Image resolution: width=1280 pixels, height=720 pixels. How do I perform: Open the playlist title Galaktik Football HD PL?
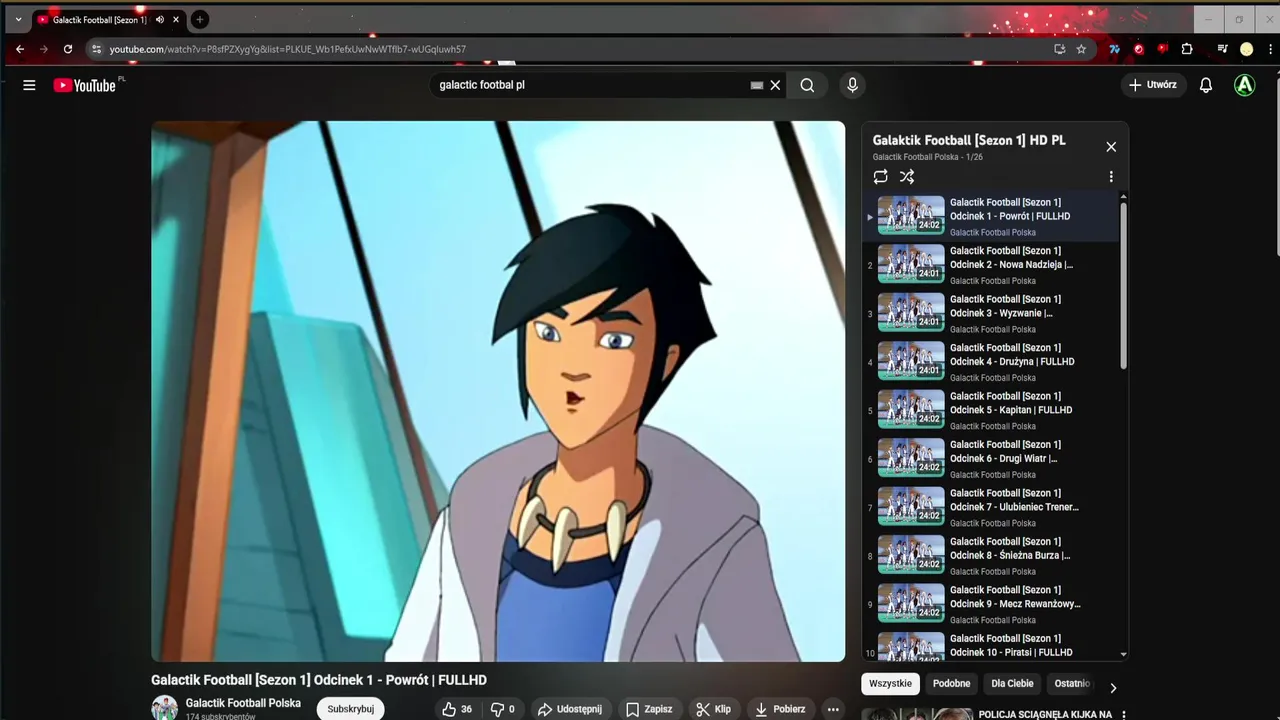point(969,140)
